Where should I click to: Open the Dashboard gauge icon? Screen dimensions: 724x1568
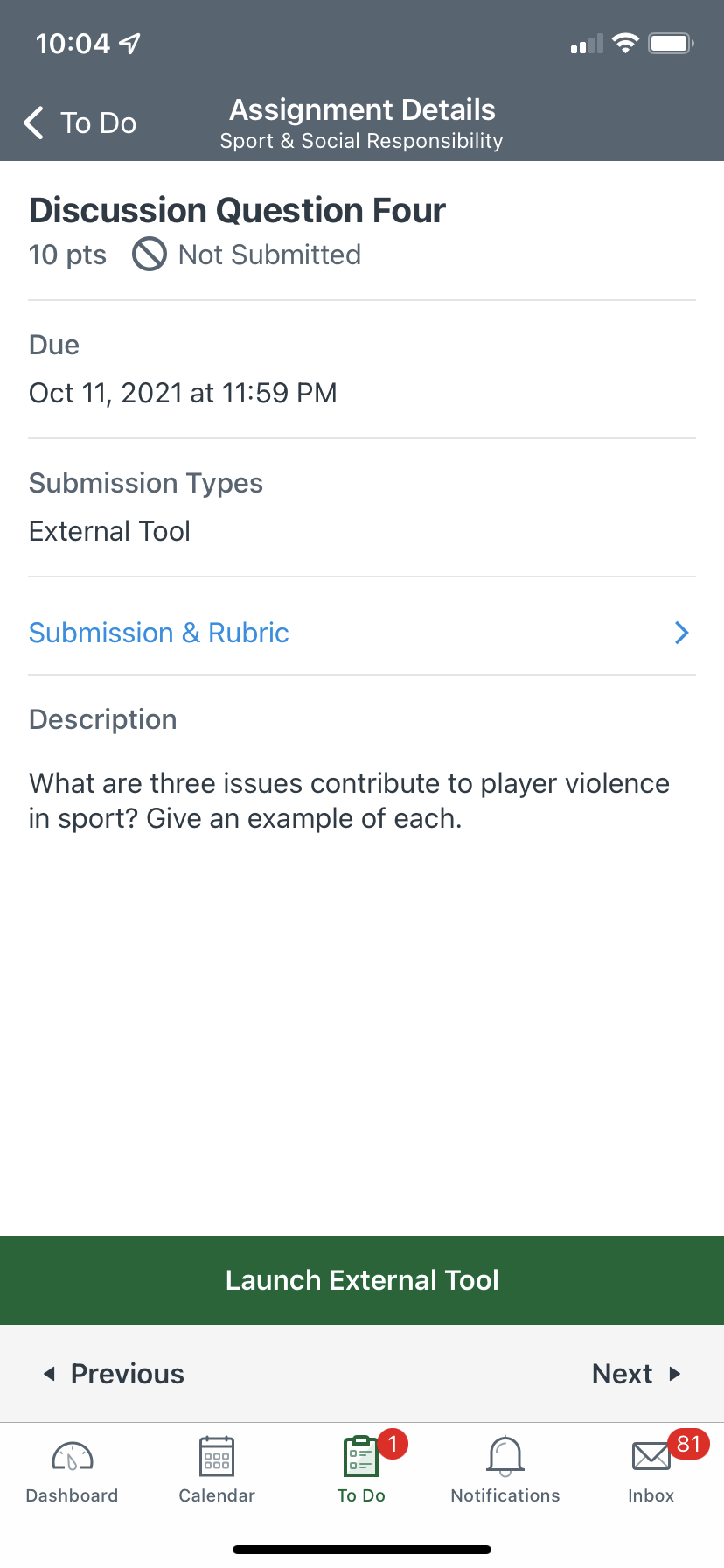coord(73,1456)
